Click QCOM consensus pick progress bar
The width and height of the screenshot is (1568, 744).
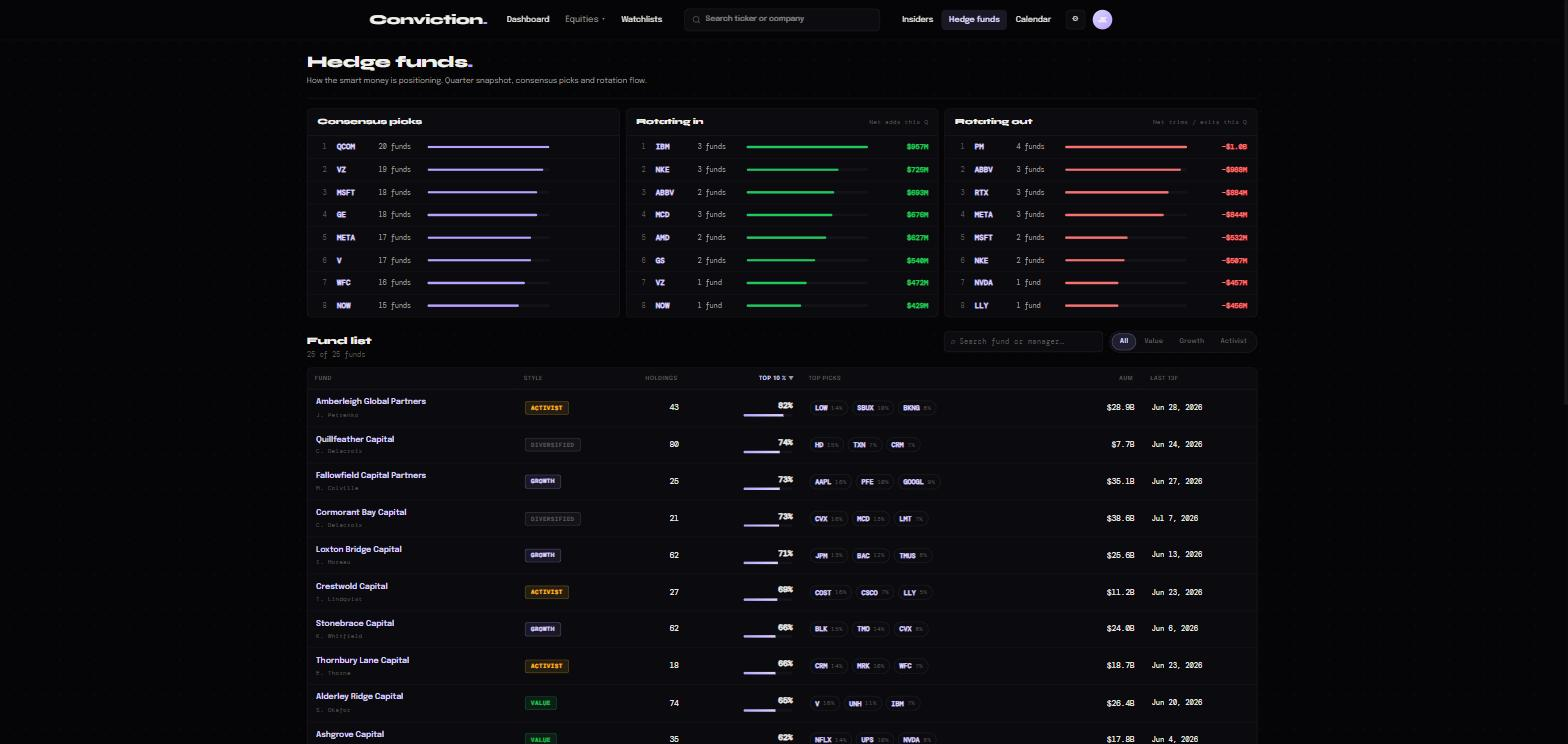coord(489,147)
